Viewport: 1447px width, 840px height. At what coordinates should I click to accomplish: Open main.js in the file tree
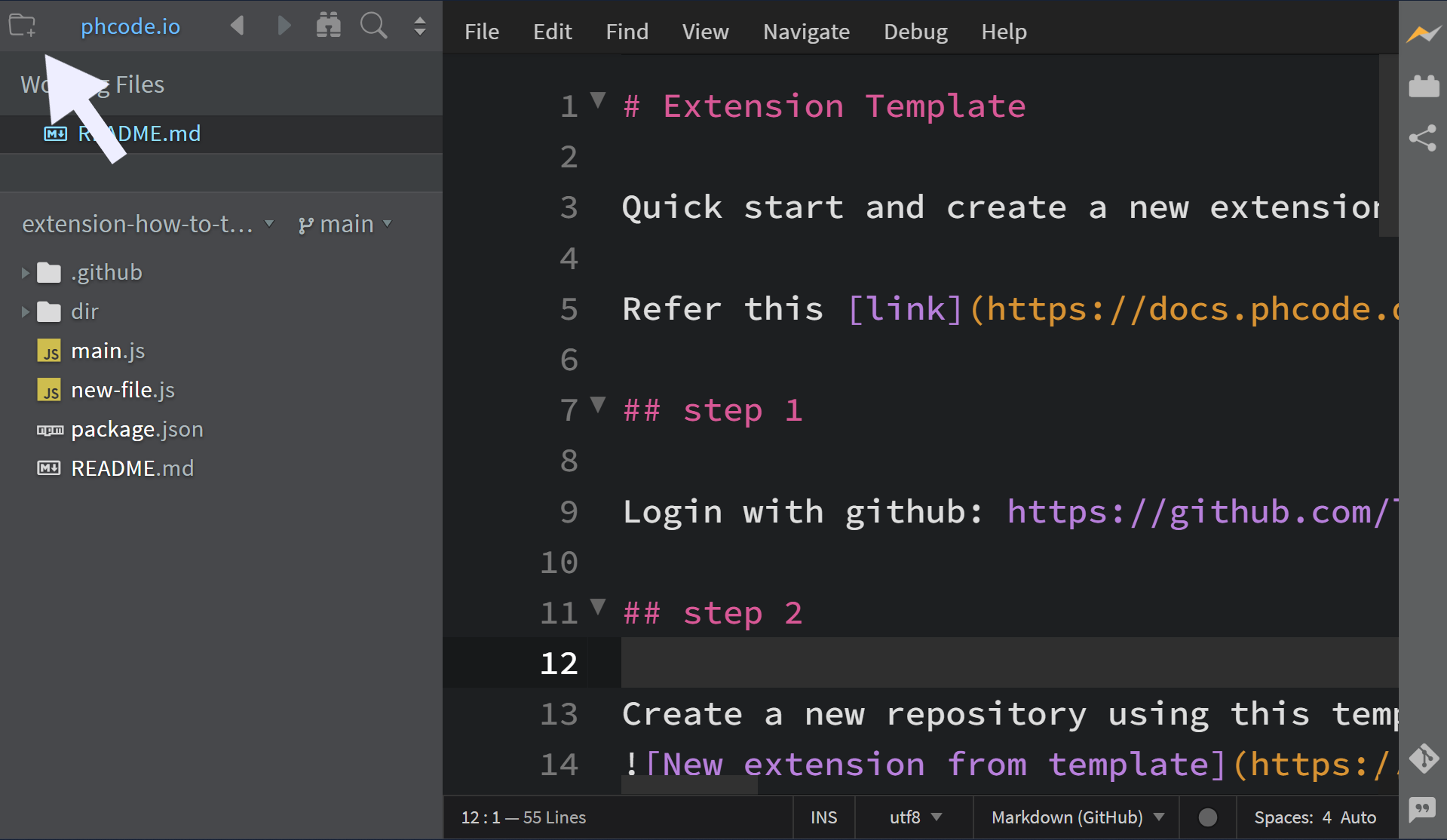click(108, 351)
